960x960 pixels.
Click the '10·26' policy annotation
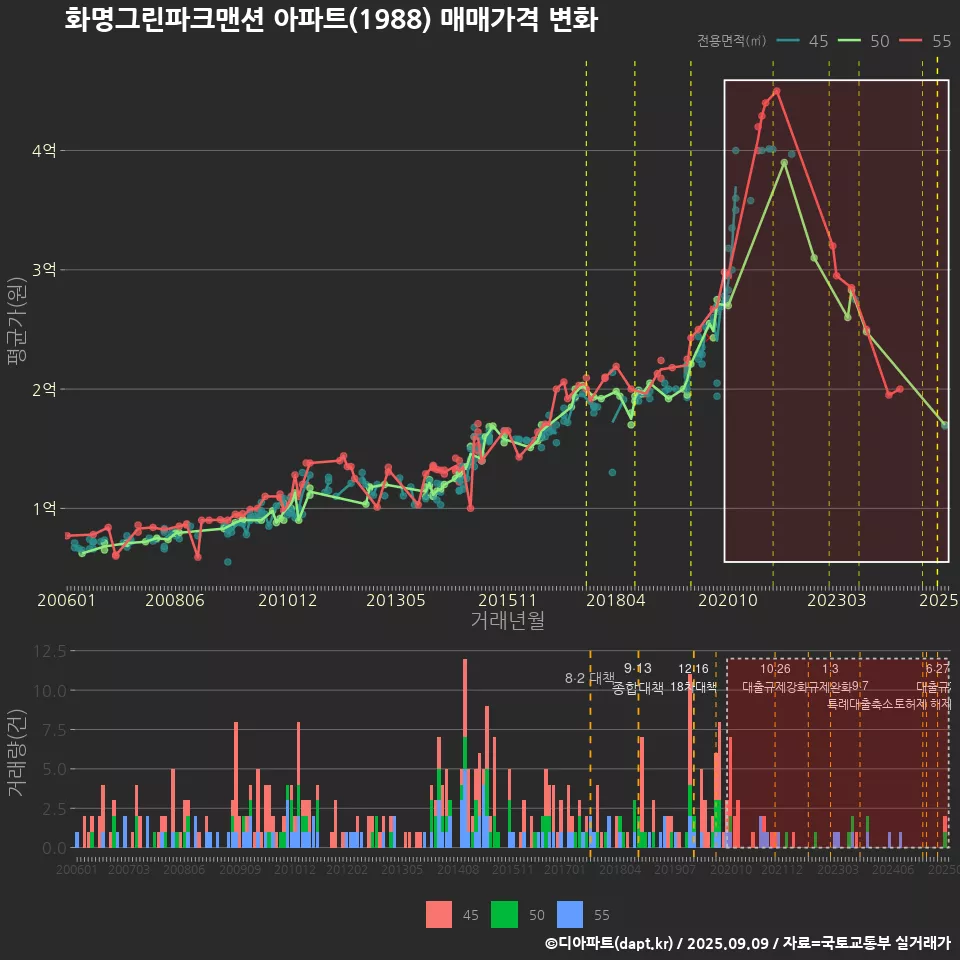[x=775, y=669]
